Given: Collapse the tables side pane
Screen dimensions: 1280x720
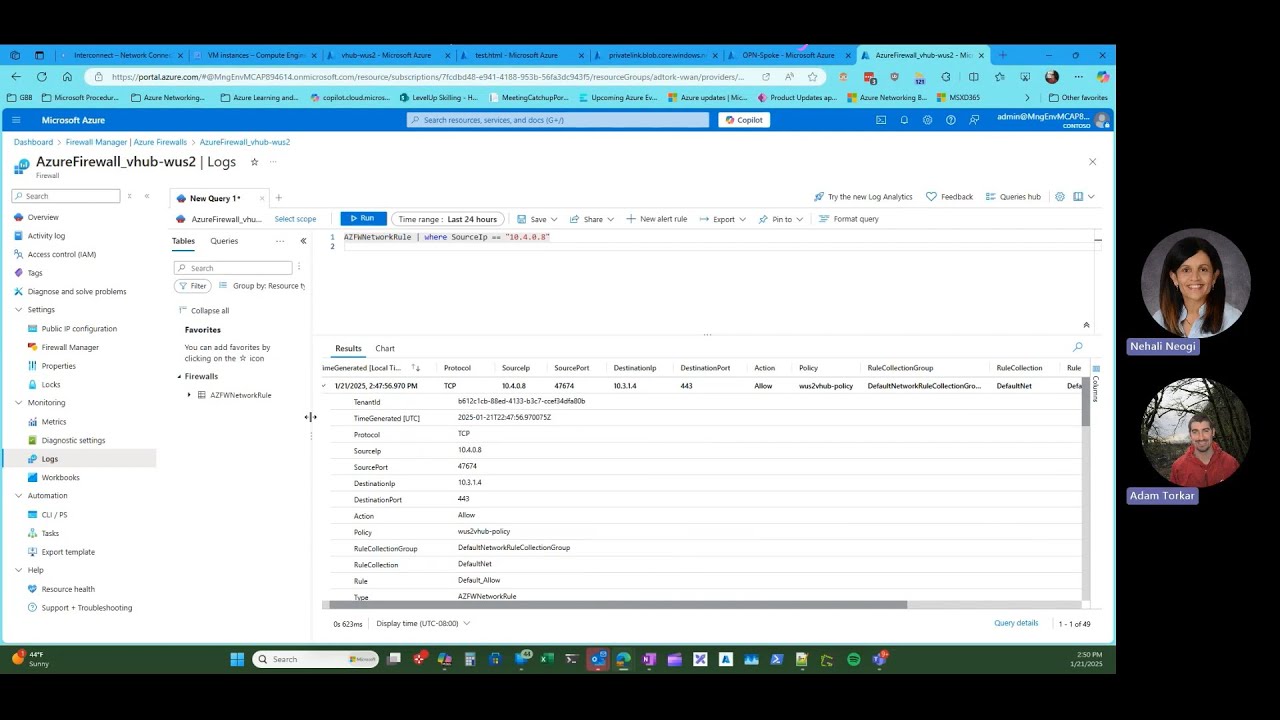Looking at the screenshot, I should pyautogui.click(x=303, y=241).
